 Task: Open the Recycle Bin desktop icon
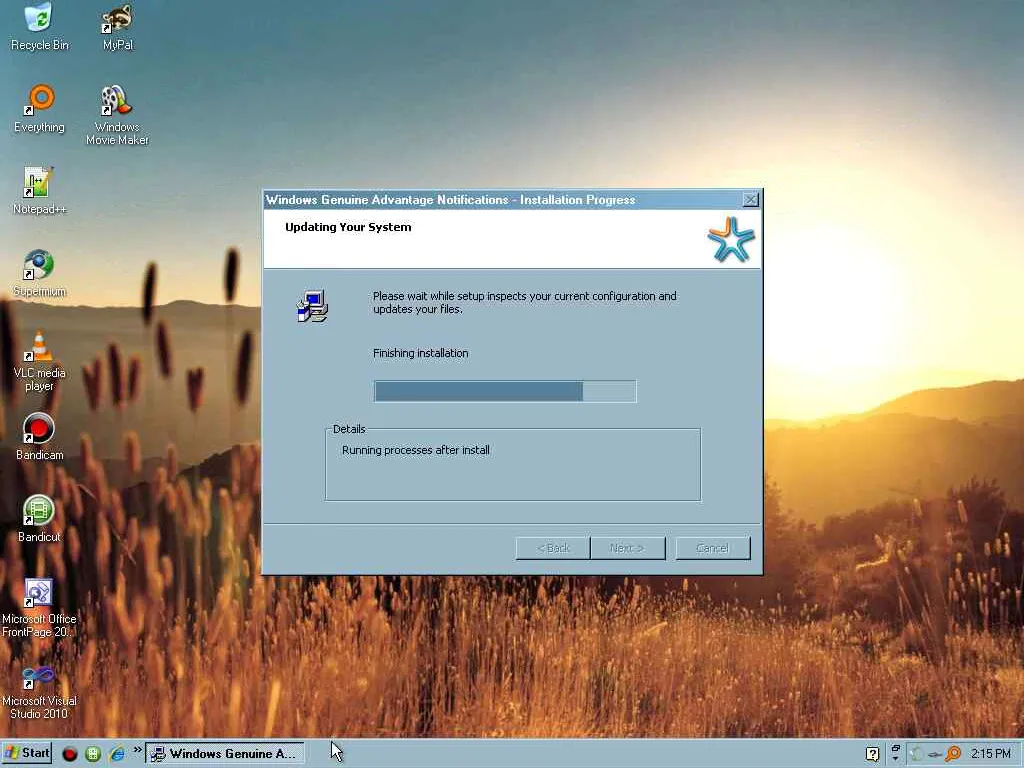point(39,26)
